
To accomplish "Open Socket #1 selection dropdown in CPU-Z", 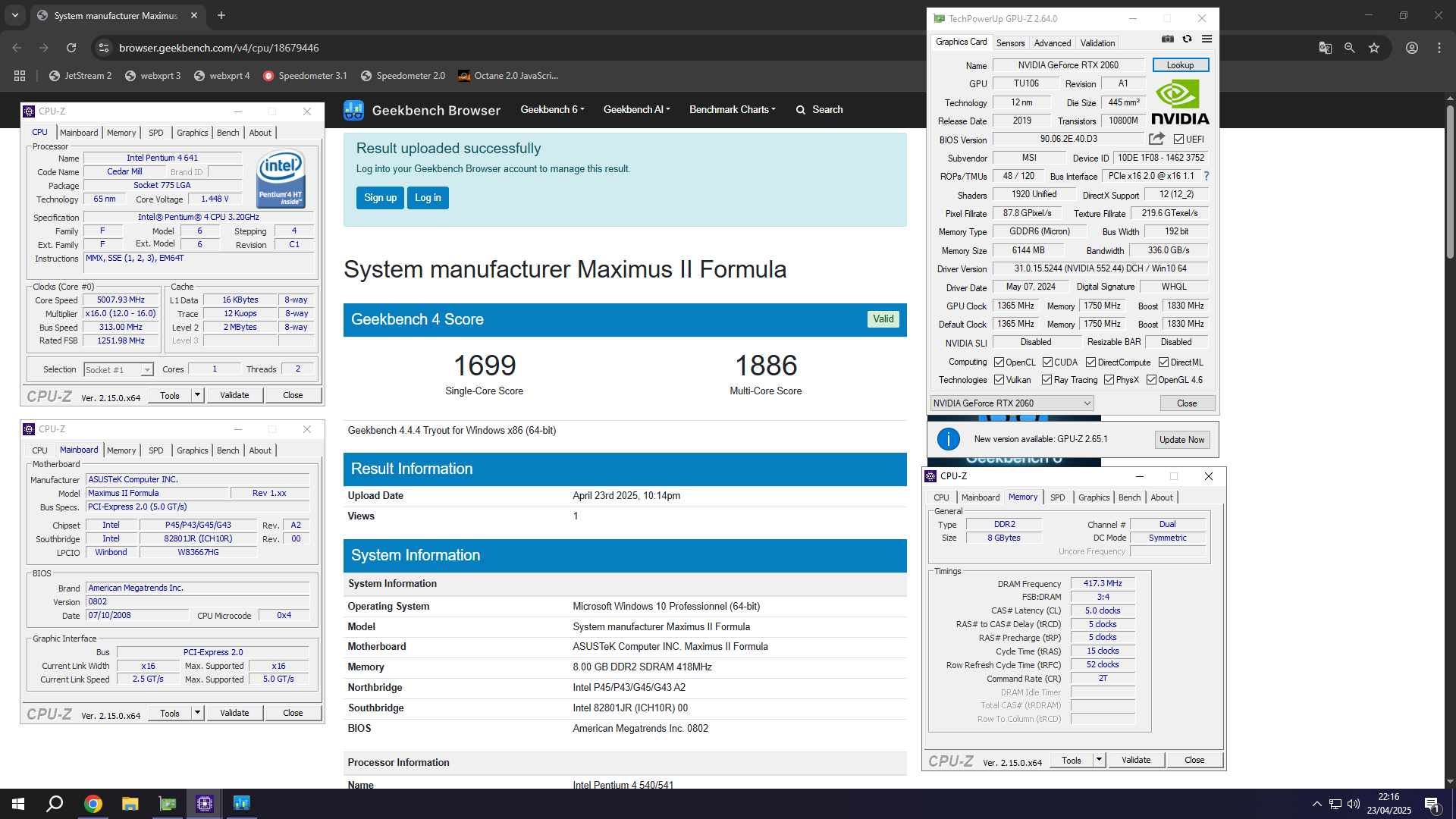I will click(x=118, y=370).
